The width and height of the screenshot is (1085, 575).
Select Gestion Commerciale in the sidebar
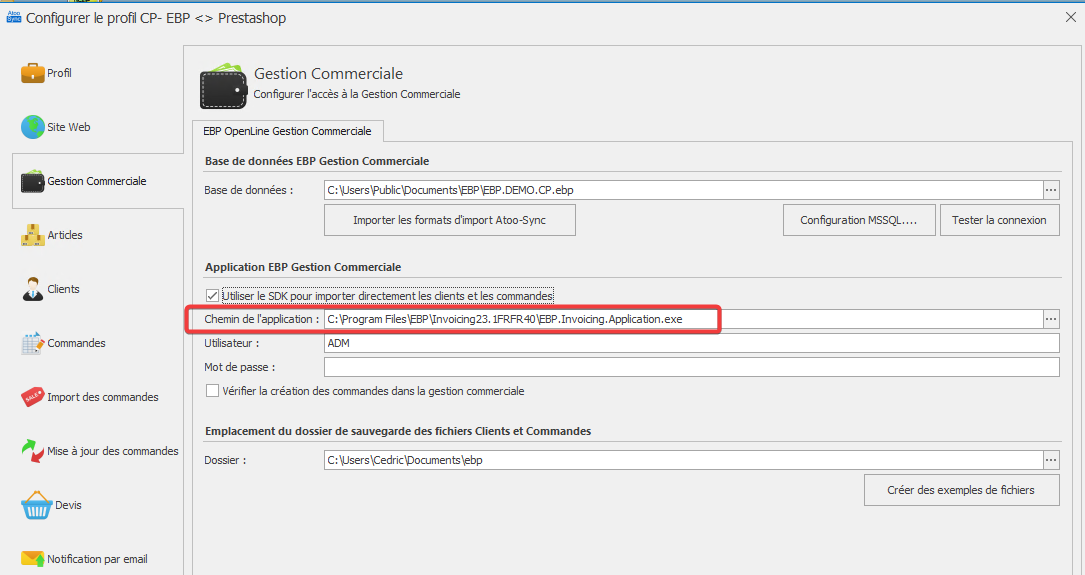(x=97, y=181)
